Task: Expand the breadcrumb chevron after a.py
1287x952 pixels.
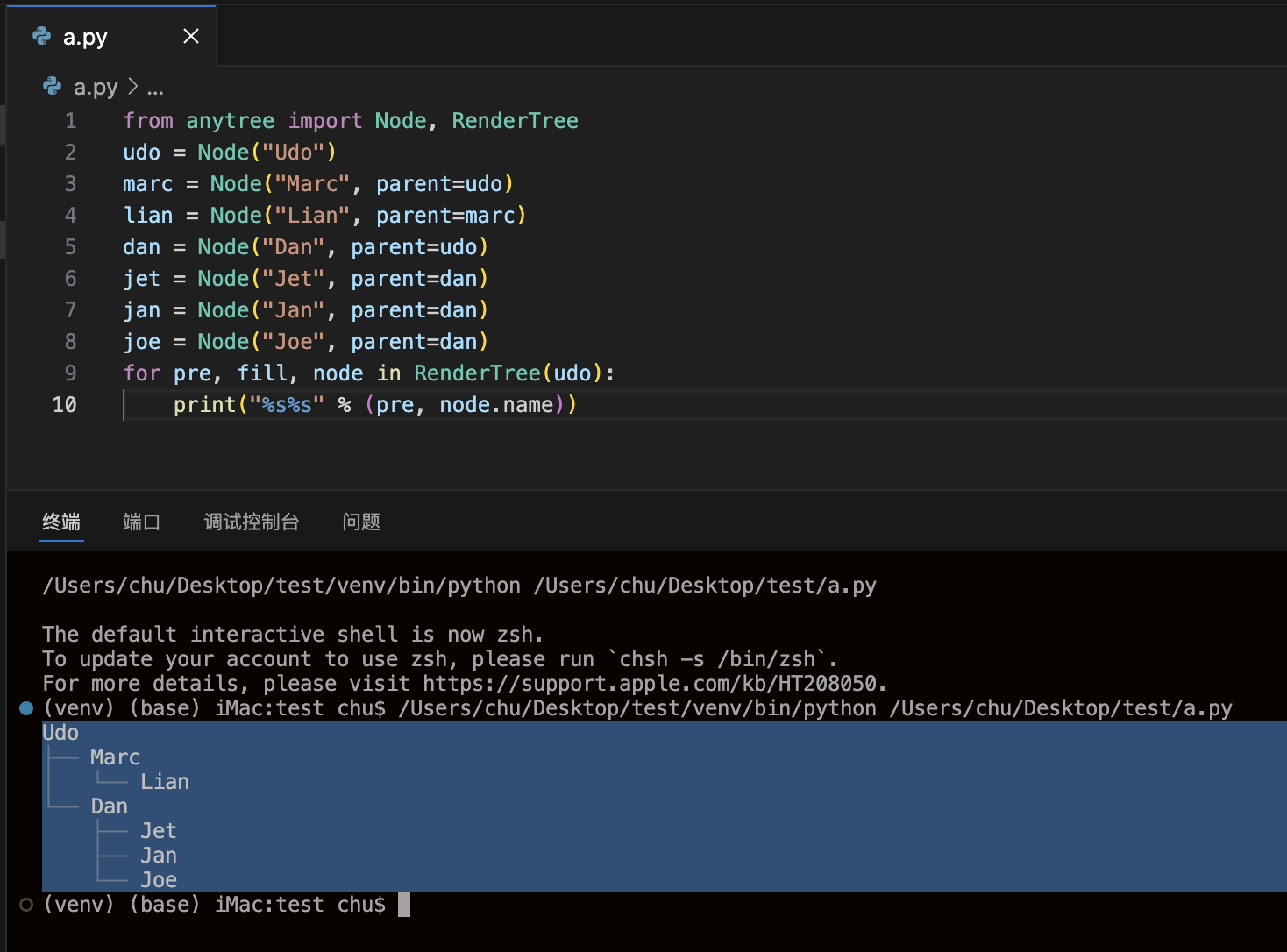Action: (133, 87)
